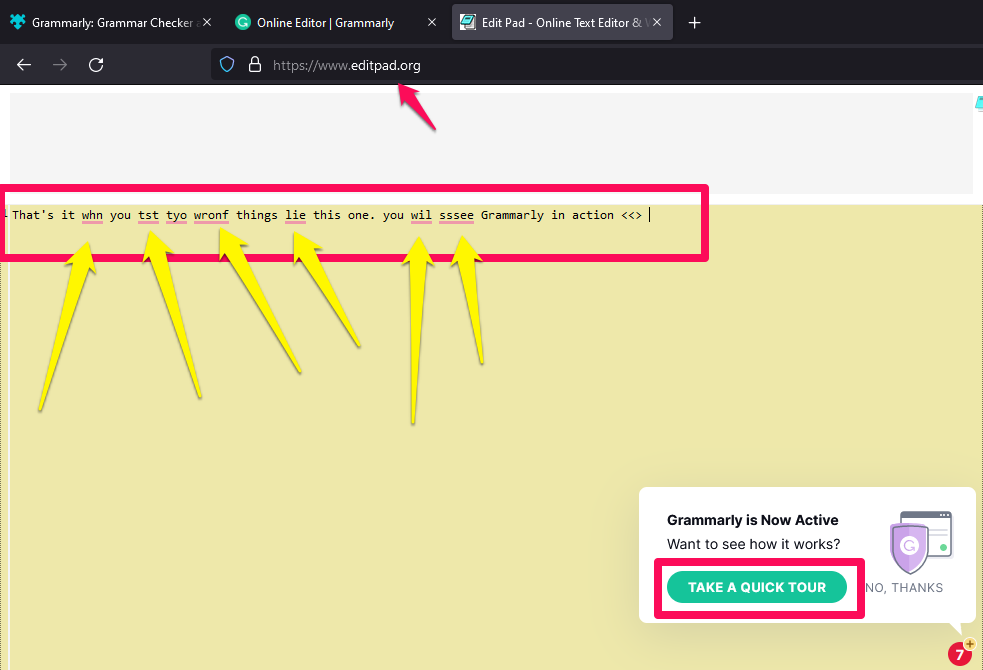This screenshot has width=983, height=670.
Task: Click the word "Grammarly" in the editor text
Action: coord(512,216)
